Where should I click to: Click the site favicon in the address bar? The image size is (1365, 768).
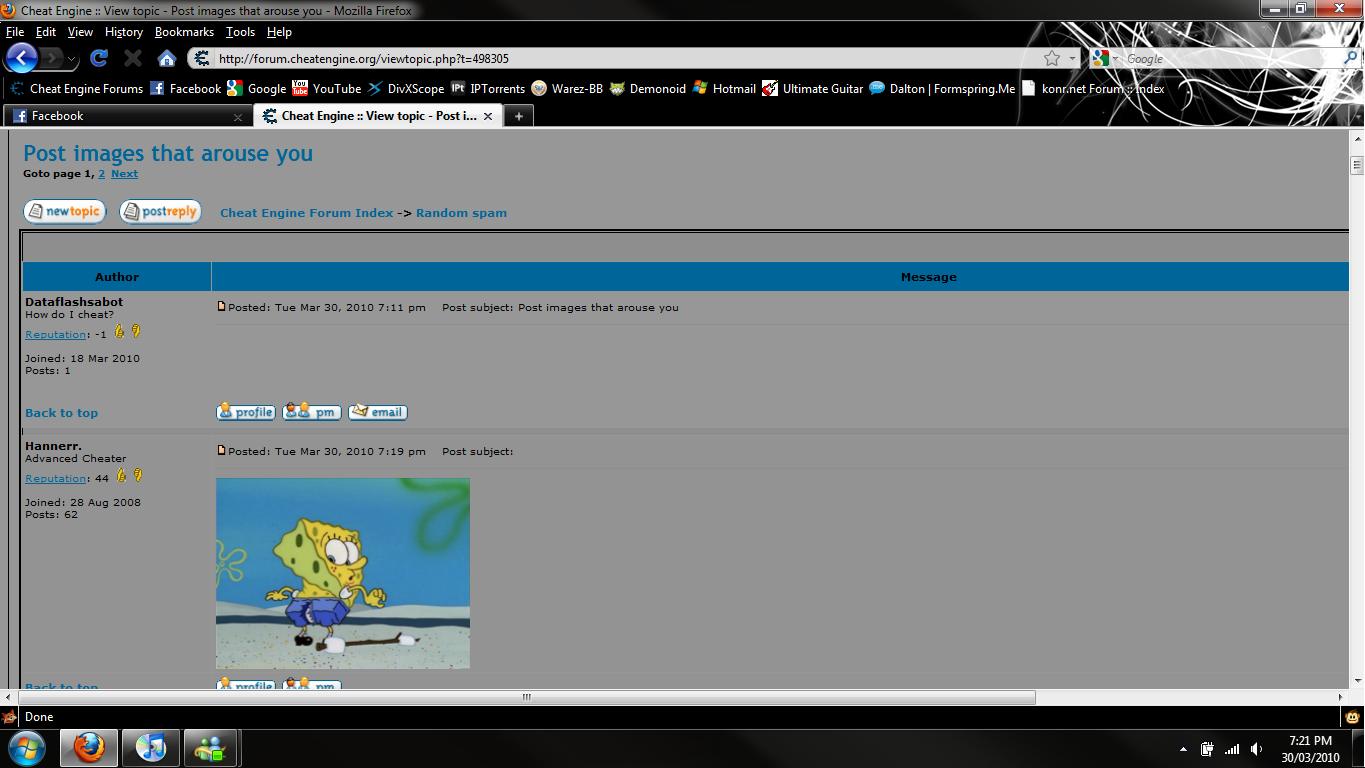click(x=202, y=59)
